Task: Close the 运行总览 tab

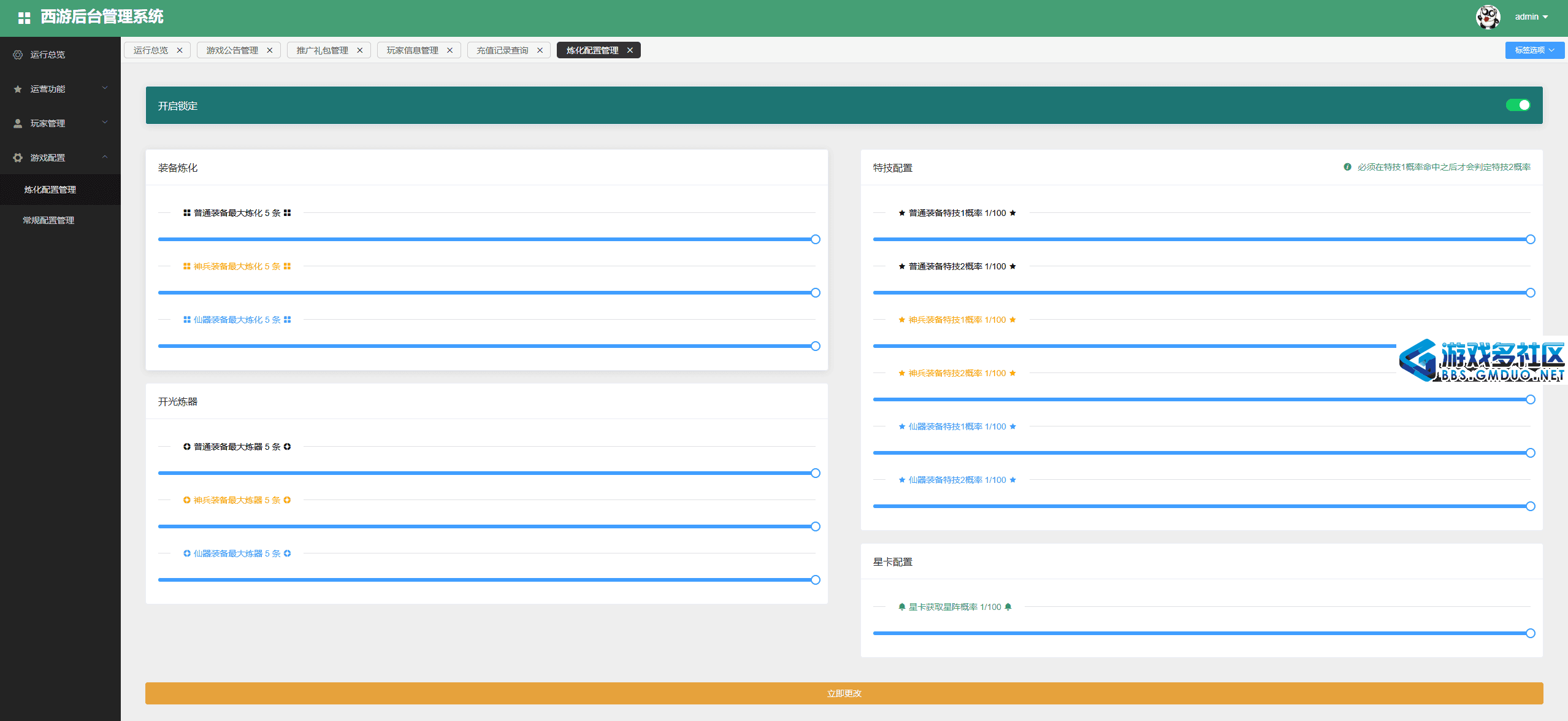Action: click(x=180, y=50)
